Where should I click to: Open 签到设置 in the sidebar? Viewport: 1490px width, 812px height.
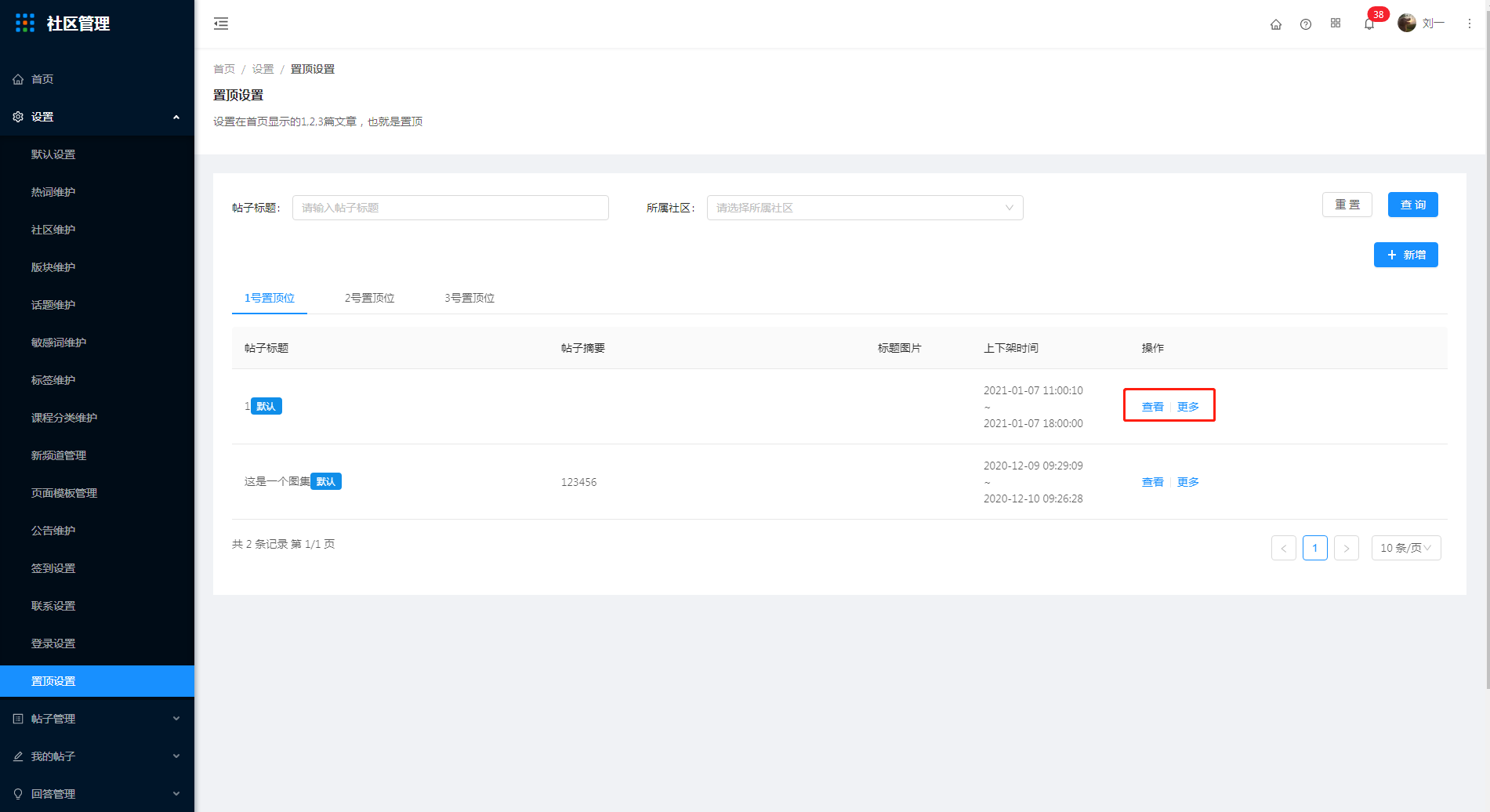pos(53,568)
